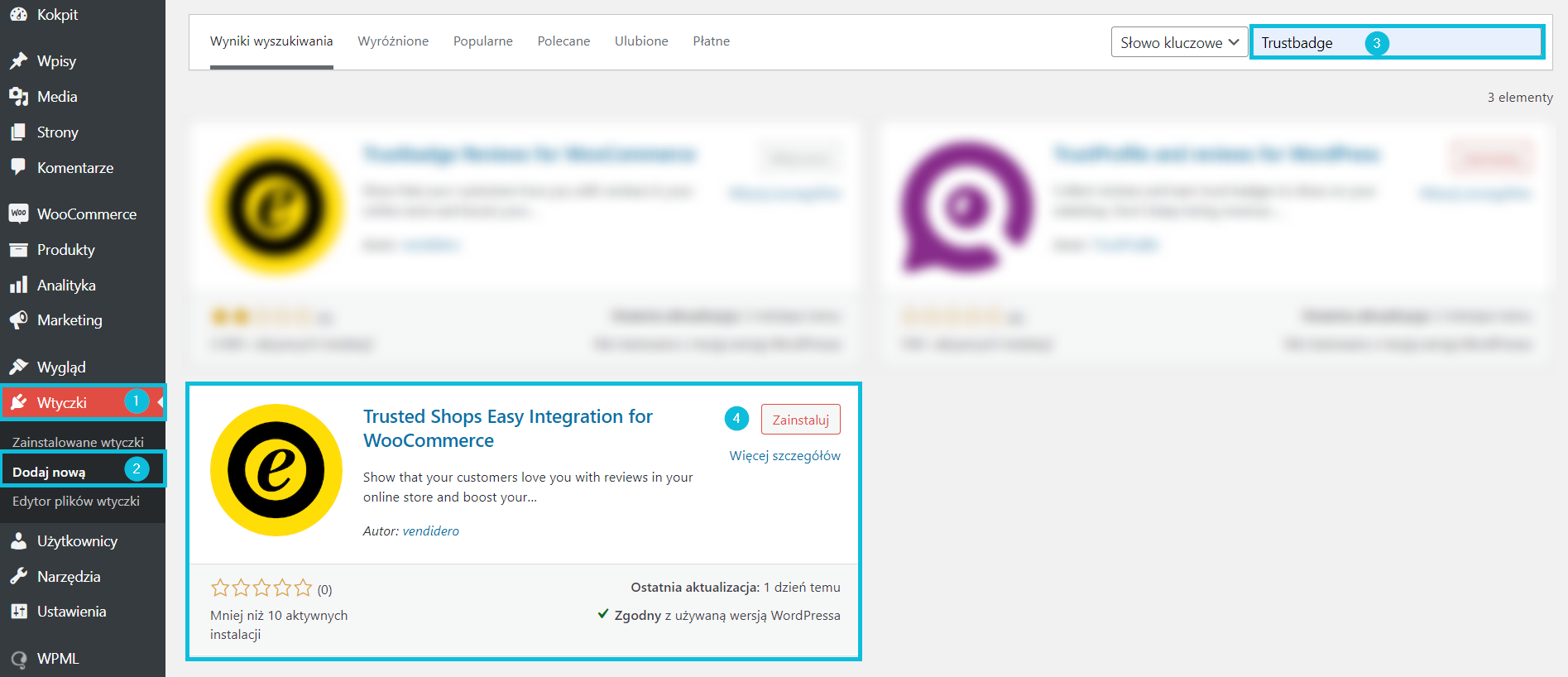Click the Strony pages icon
The width and height of the screenshot is (1568, 677).
click(x=18, y=132)
